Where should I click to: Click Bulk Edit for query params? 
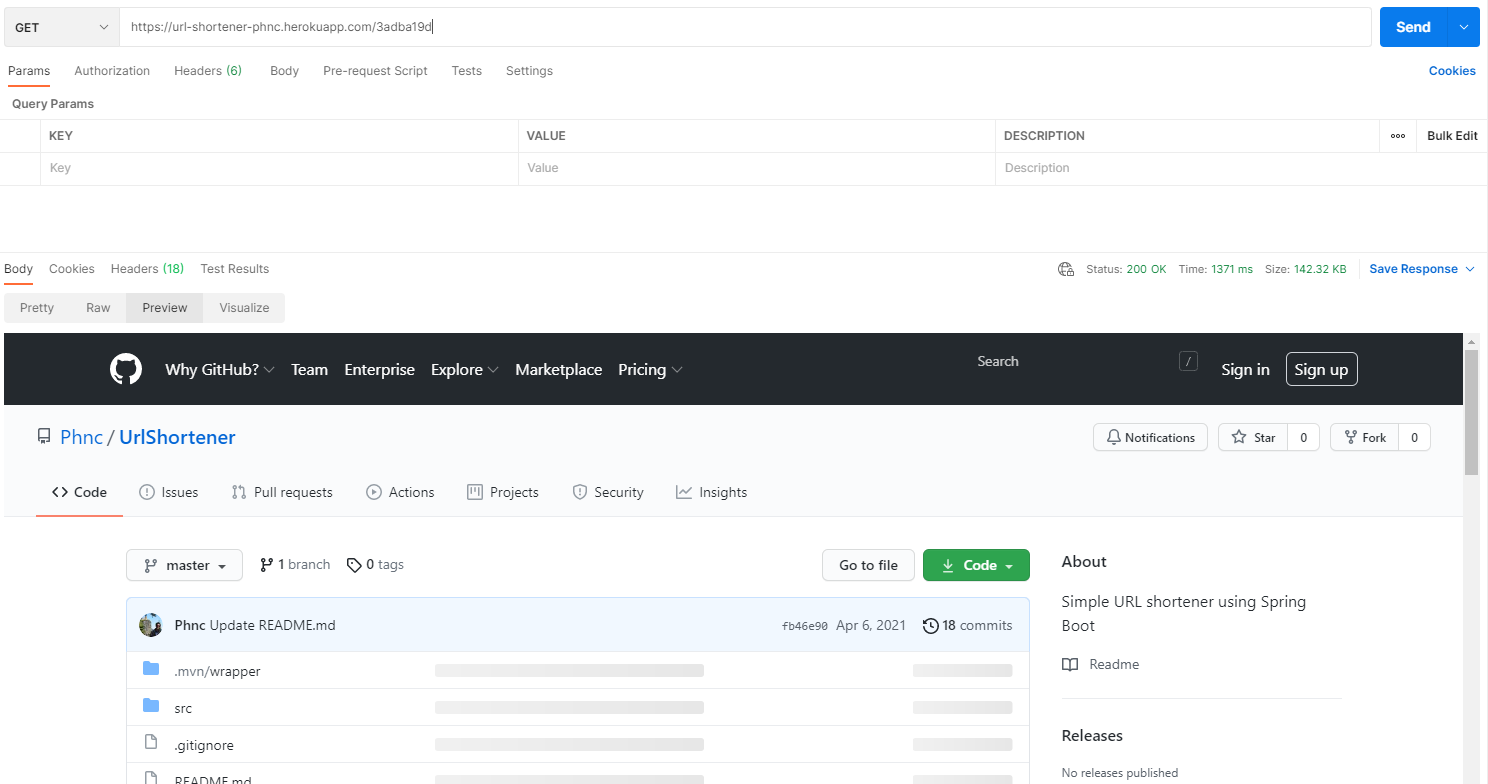click(x=1452, y=136)
